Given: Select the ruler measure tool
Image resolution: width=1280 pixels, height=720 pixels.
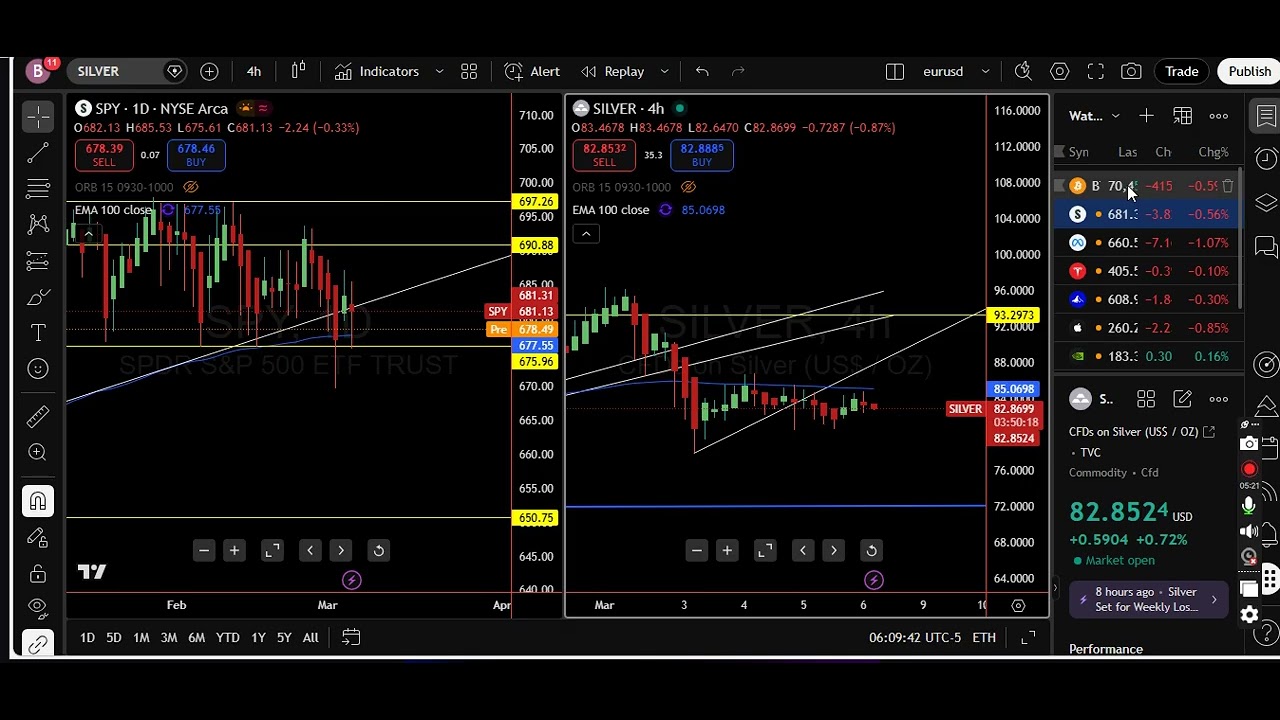Looking at the screenshot, I should pyautogui.click(x=38, y=416).
